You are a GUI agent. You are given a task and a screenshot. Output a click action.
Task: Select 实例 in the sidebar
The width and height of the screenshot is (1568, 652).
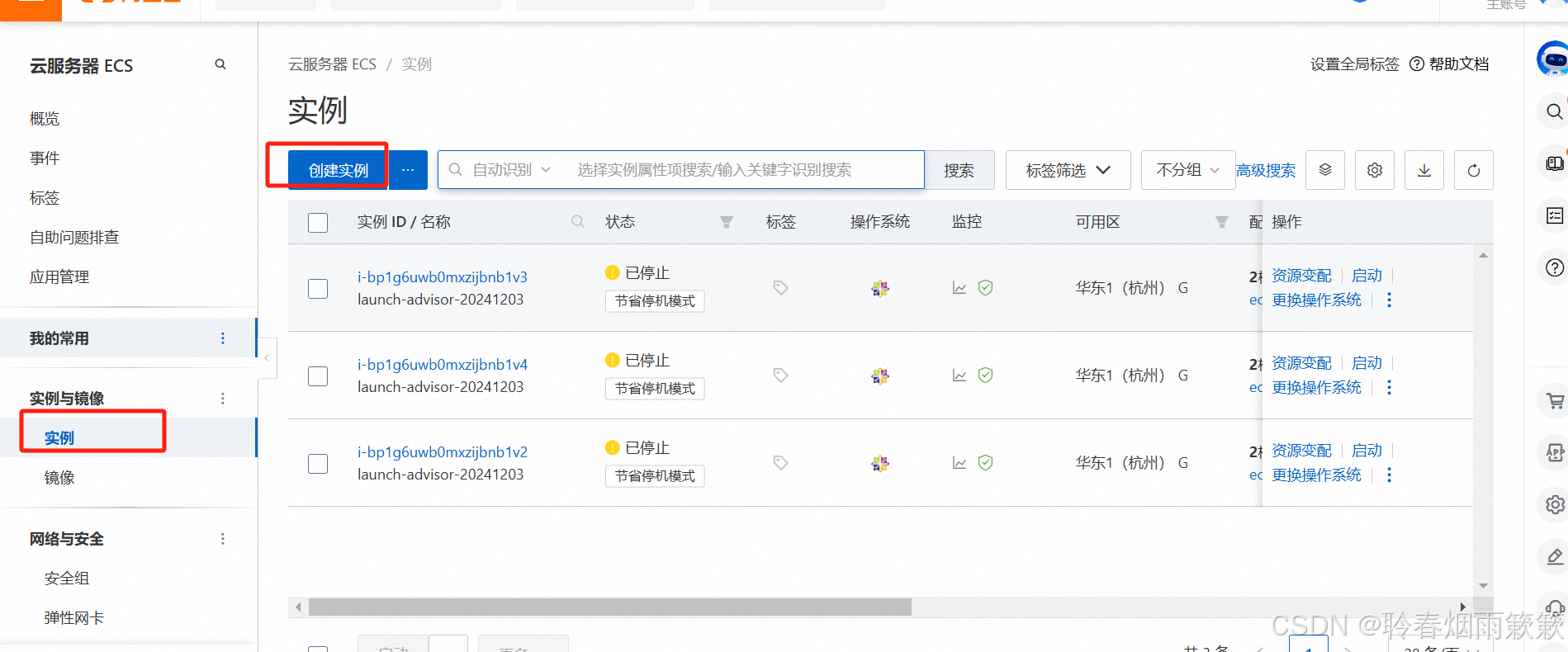tap(59, 438)
